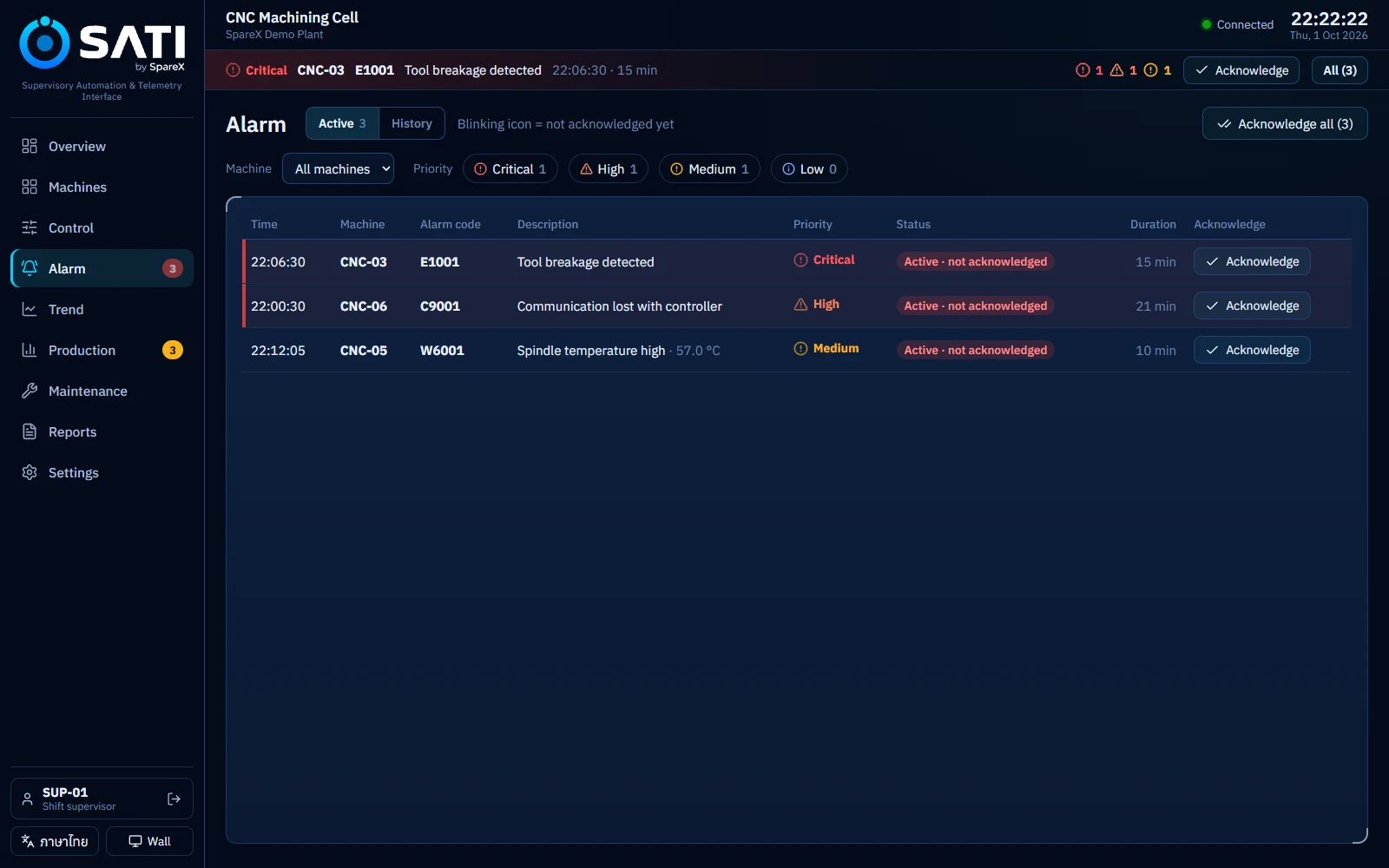The image size is (1389, 868).
Task: Toggle the Critical priority filter chip
Action: click(x=510, y=168)
